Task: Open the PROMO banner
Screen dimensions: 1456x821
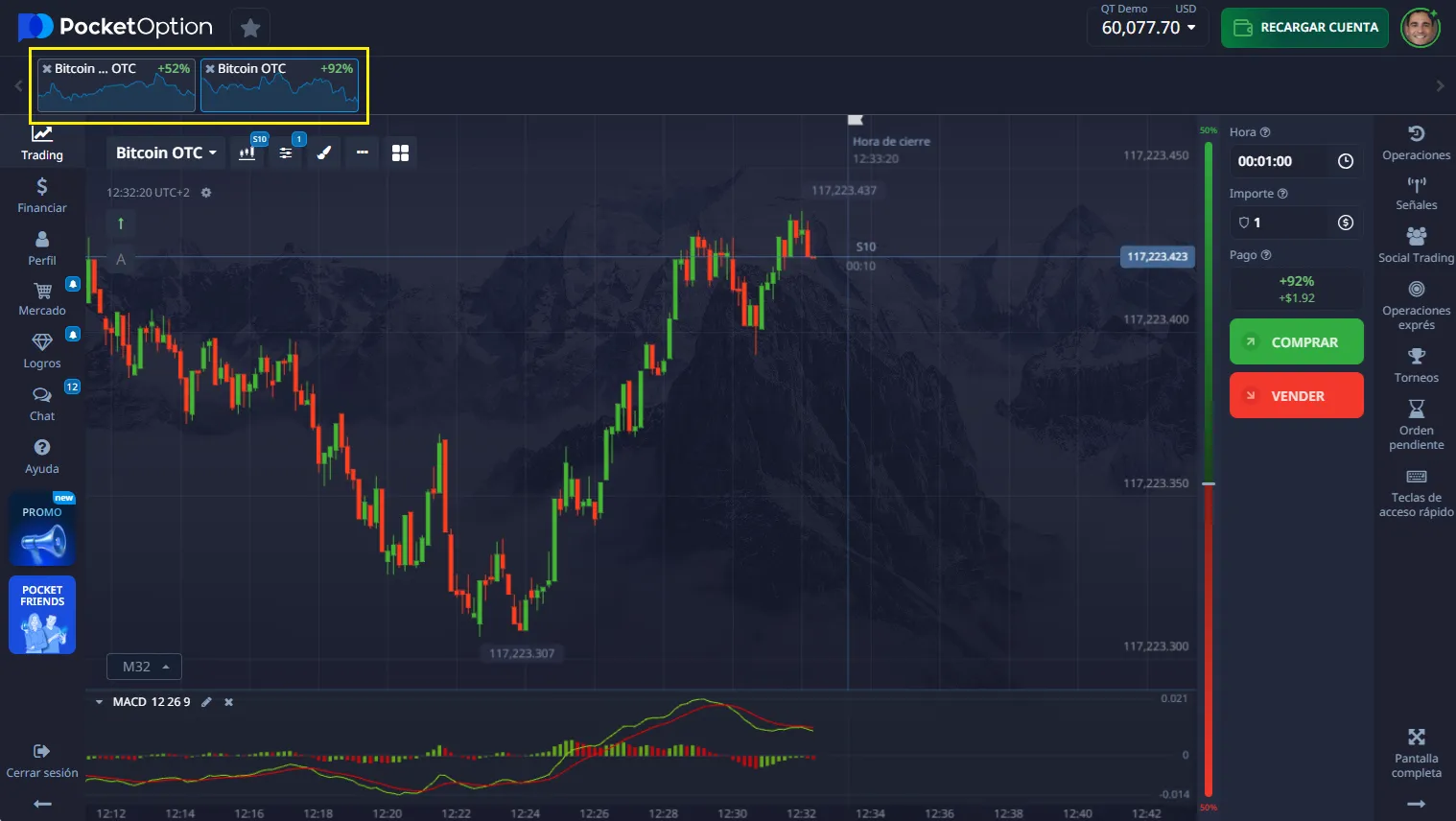Action: [42, 530]
